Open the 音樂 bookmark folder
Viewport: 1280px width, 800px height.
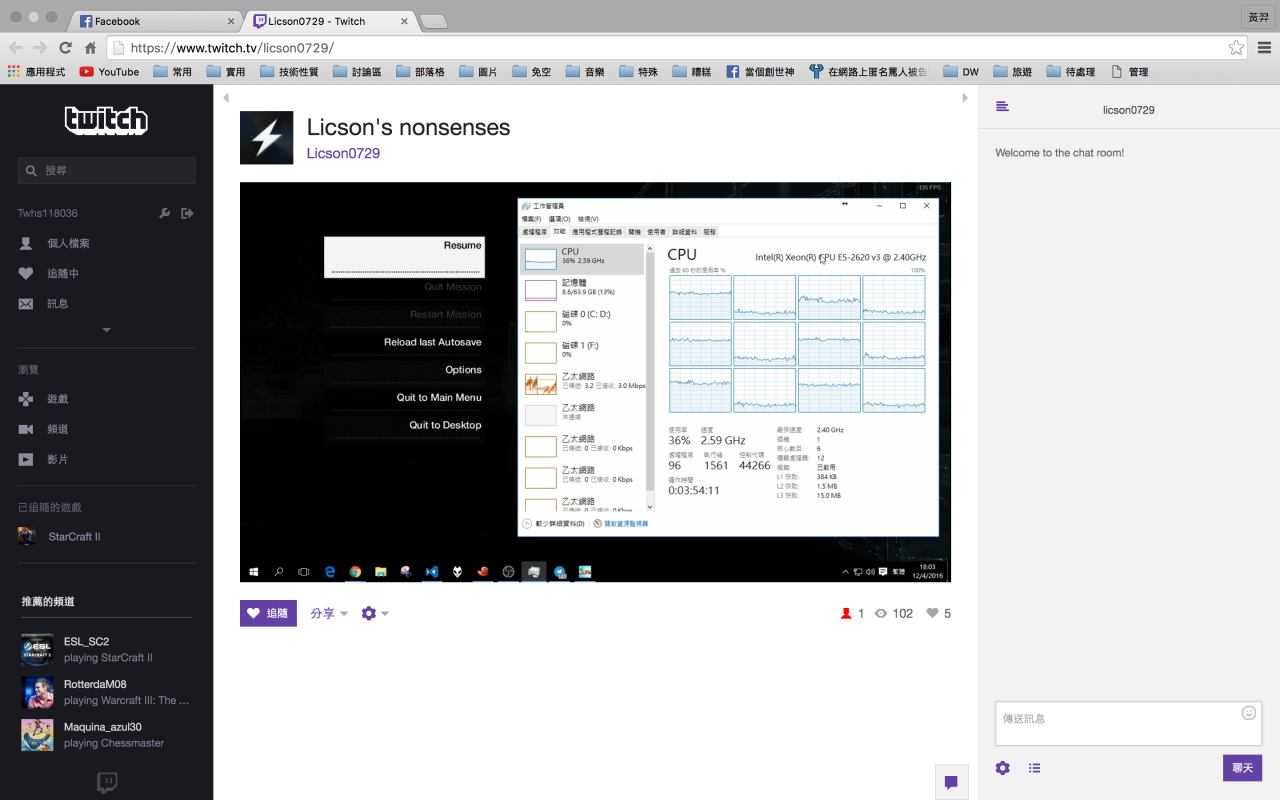point(585,72)
